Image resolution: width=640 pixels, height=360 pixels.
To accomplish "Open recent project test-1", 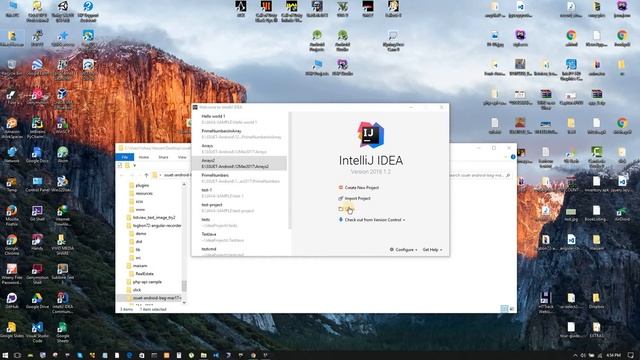I will point(240,193).
